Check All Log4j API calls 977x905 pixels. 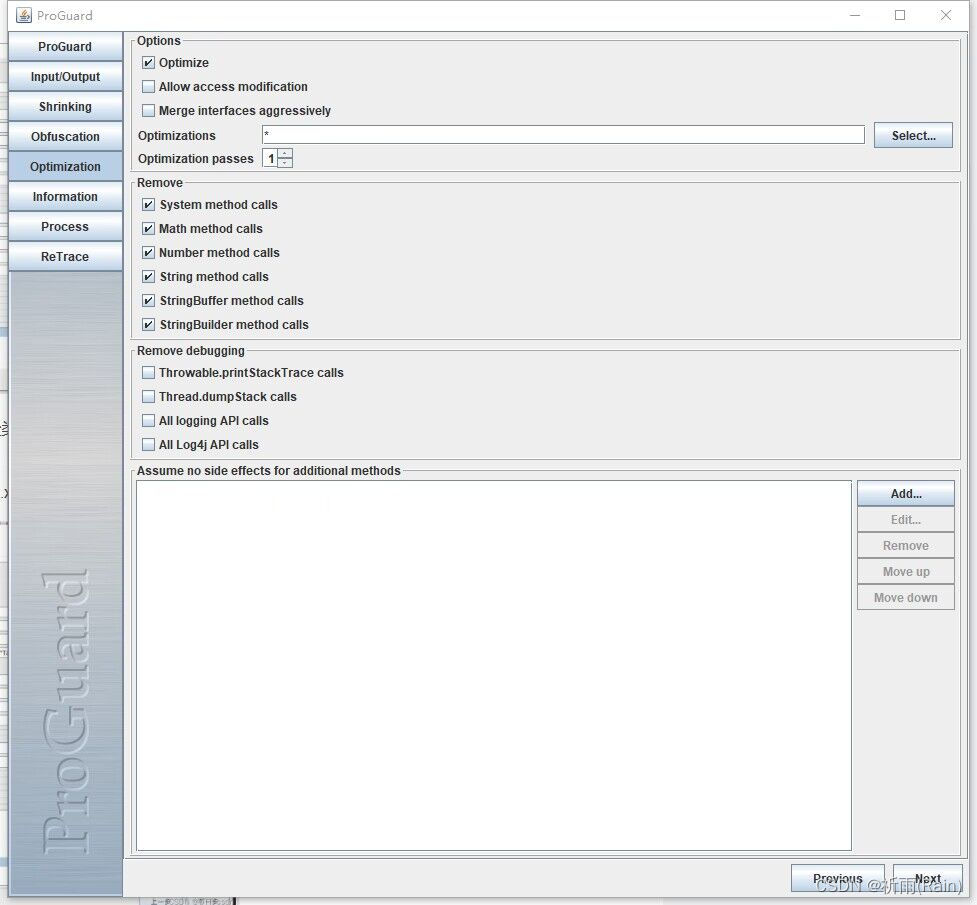[x=148, y=444]
